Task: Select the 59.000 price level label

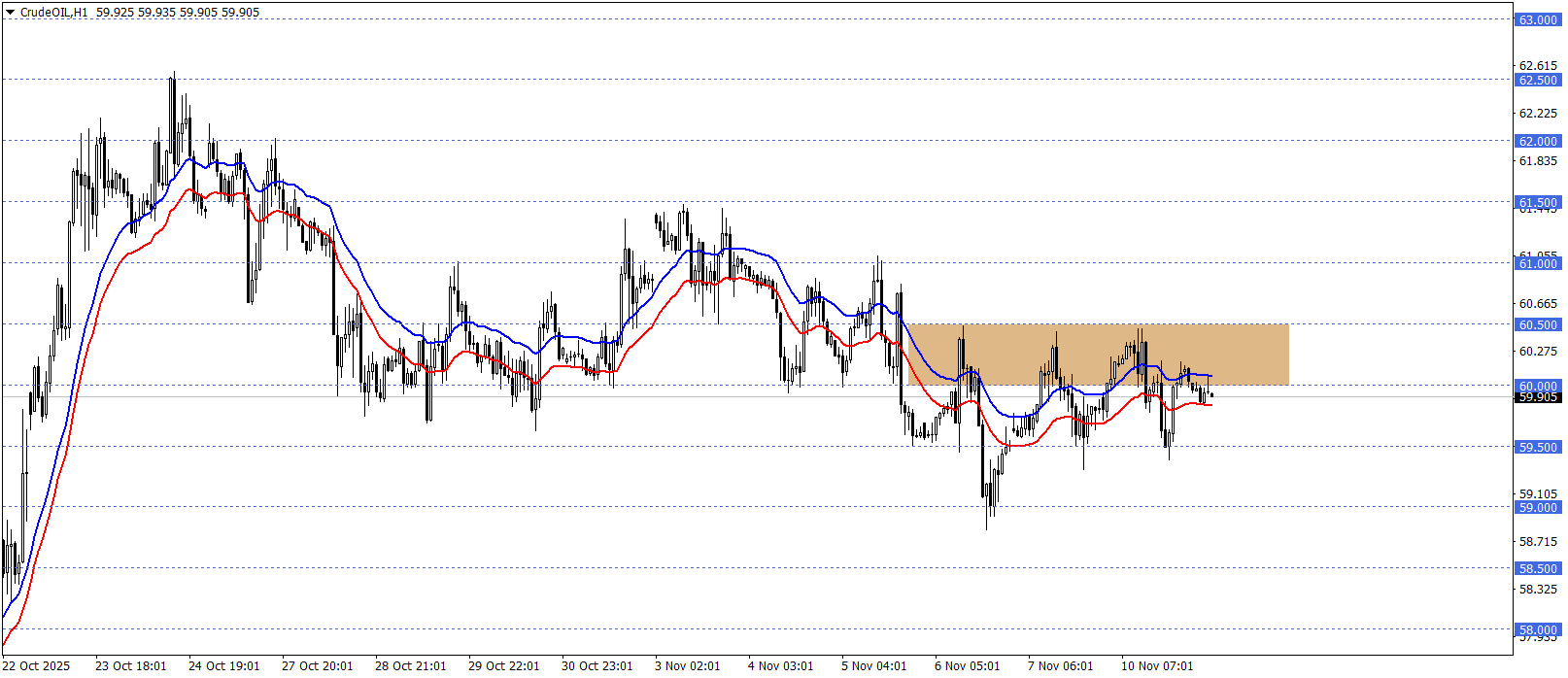Action: [1538, 508]
